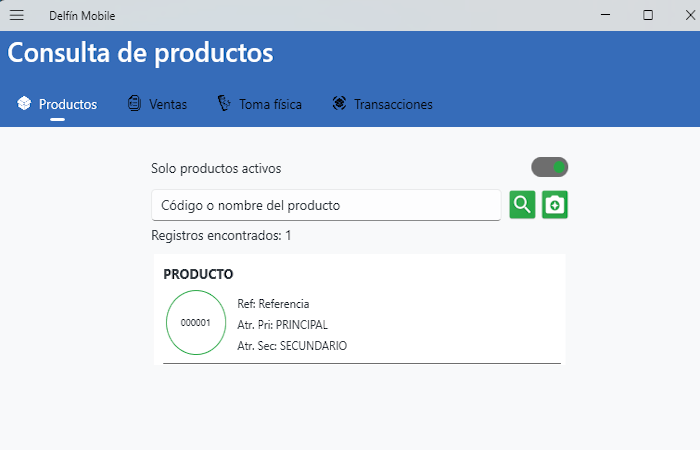Click the green search magnifier button
The height and width of the screenshot is (450, 700).
(x=522, y=204)
